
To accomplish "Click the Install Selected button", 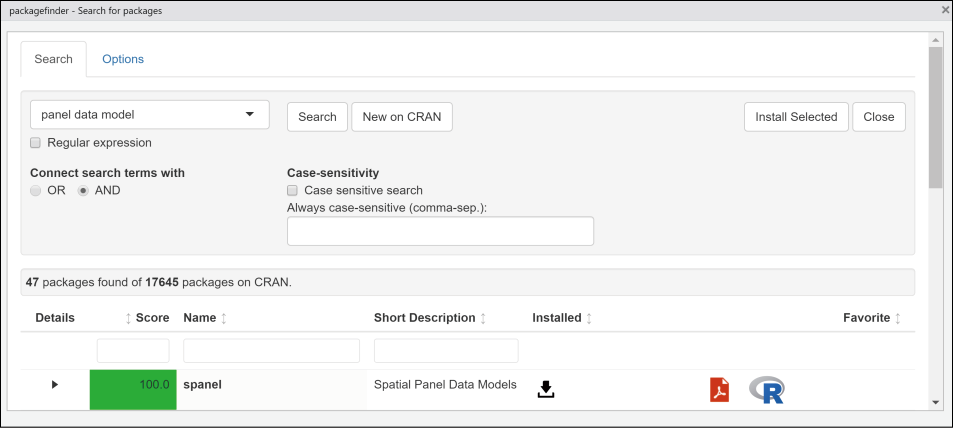I will click(796, 117).
